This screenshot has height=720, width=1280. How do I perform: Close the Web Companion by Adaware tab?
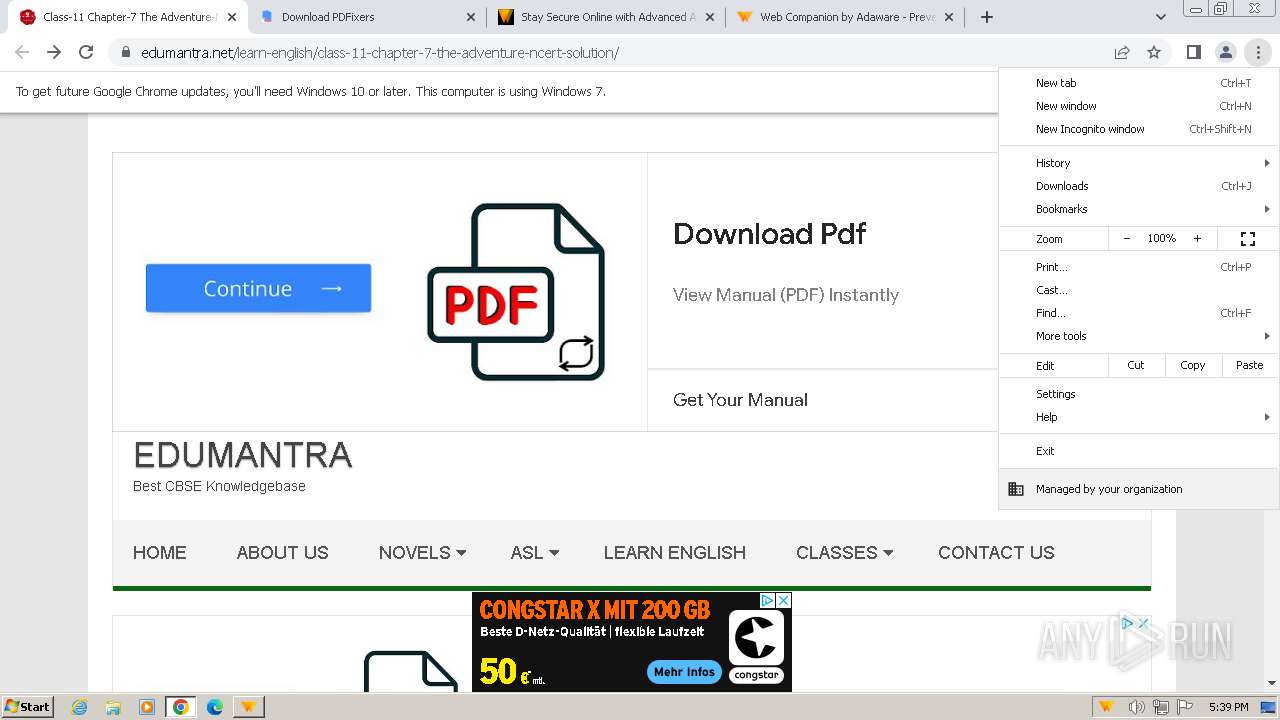point(949,17)
